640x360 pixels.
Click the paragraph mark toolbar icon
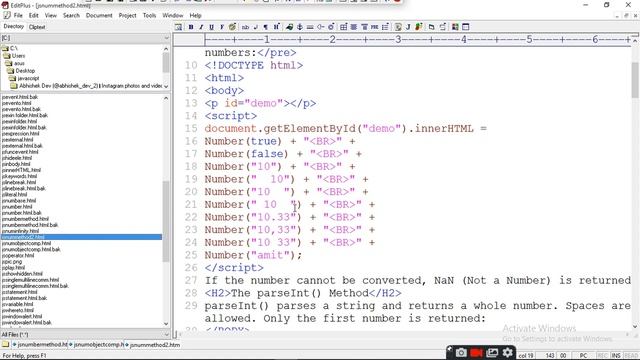coord(266,27)
